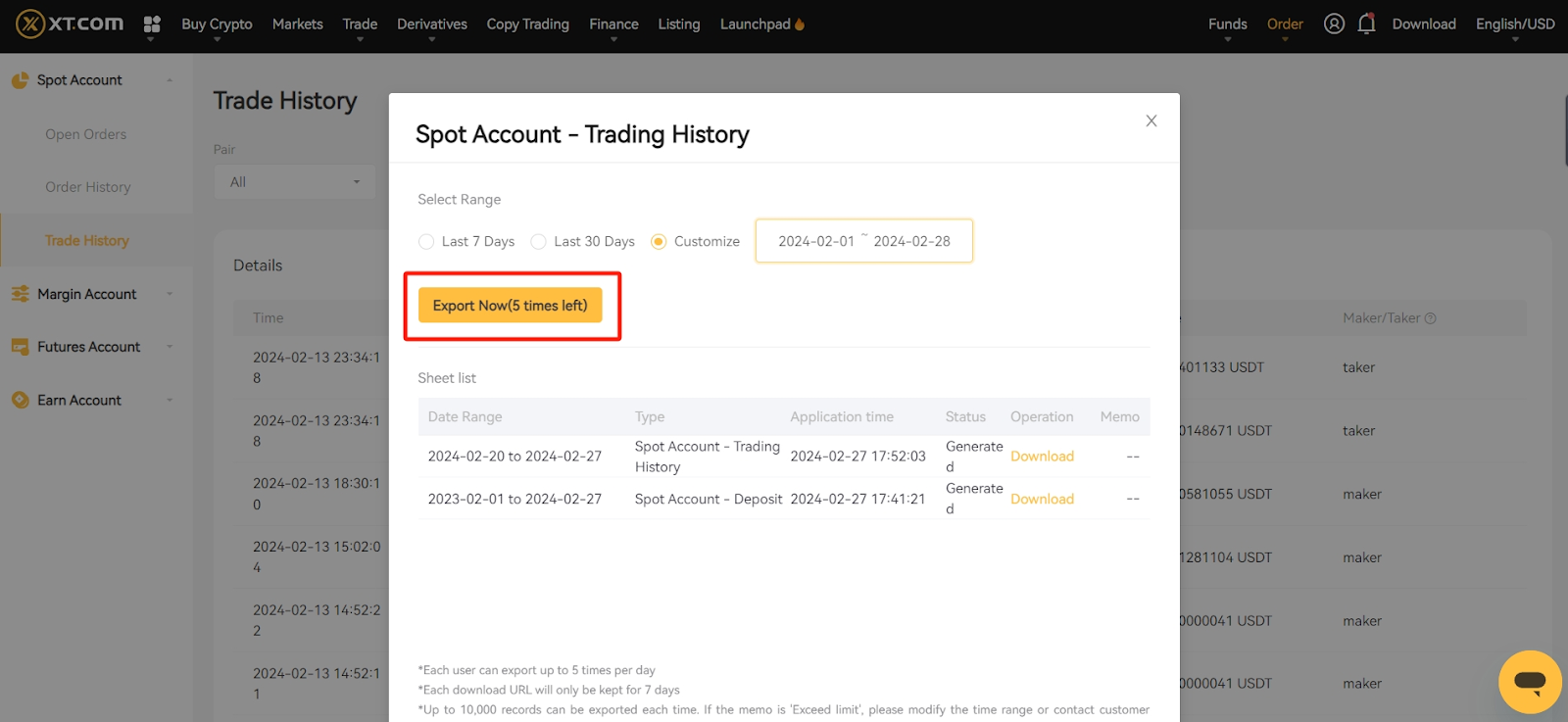Image resolution: width=1568 pixels, height=722 pixels.
Task: Open the notifications bell icon
Action: (x=1366, y=24)
